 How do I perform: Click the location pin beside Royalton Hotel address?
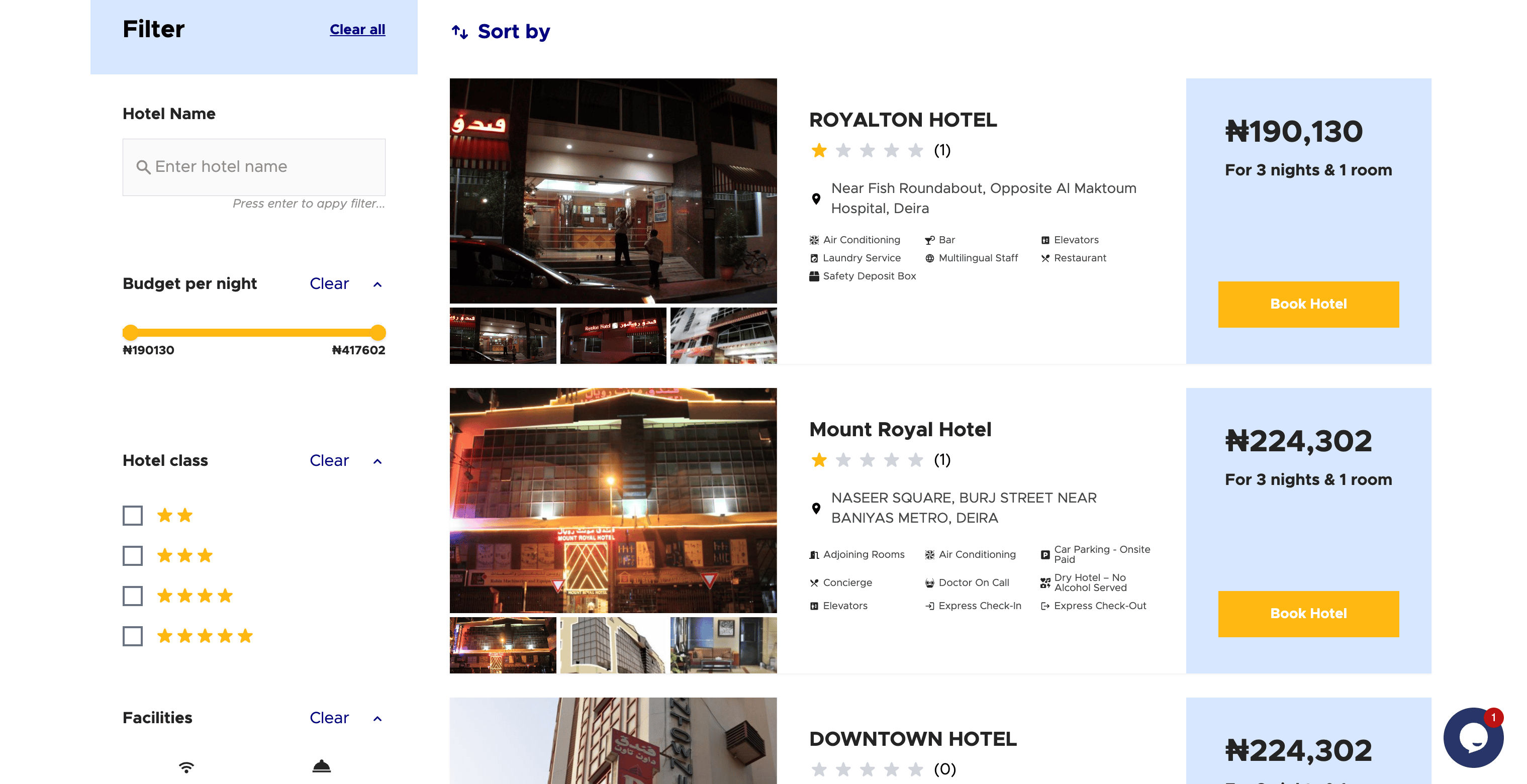click(x=816, y=199)
